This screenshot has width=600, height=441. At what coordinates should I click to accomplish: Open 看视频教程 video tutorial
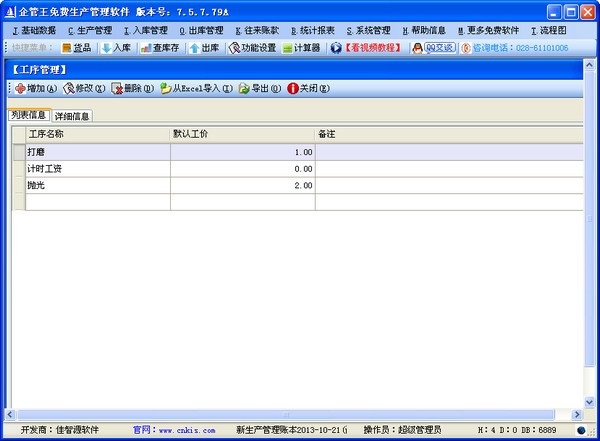[x=366, y=48]
